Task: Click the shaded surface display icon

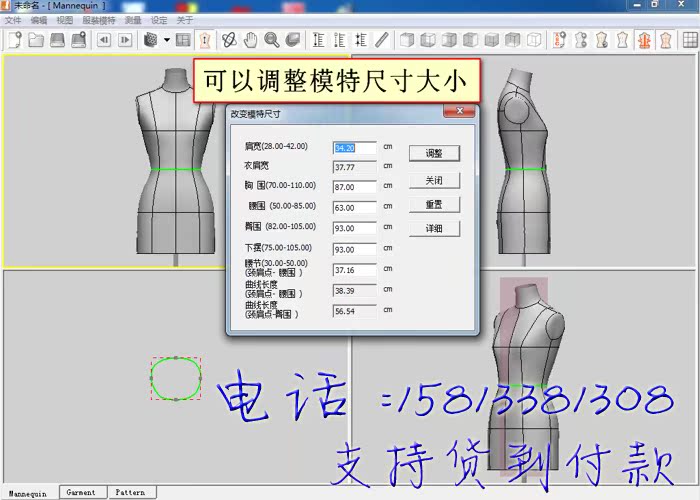Action: [x=292, y=40]
